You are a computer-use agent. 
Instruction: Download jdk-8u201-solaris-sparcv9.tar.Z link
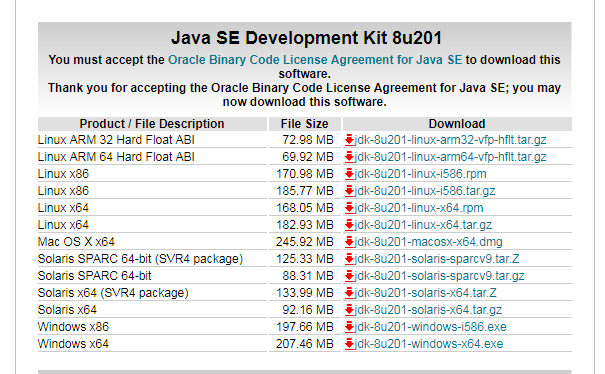point(437,259)
